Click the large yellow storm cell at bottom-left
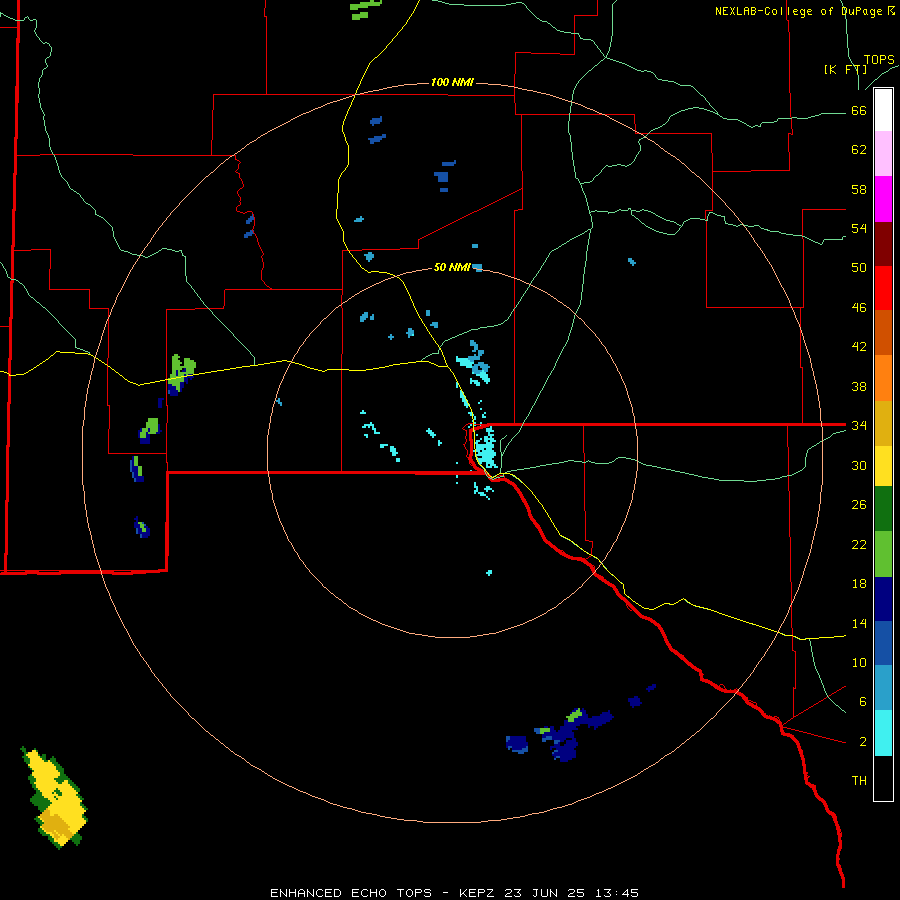Screen dimensions: 900x900 pos(55,798)
